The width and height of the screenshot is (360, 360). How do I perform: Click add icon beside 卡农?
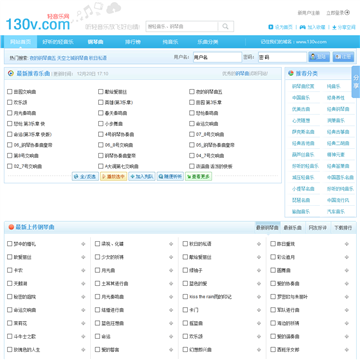(83, 270)
